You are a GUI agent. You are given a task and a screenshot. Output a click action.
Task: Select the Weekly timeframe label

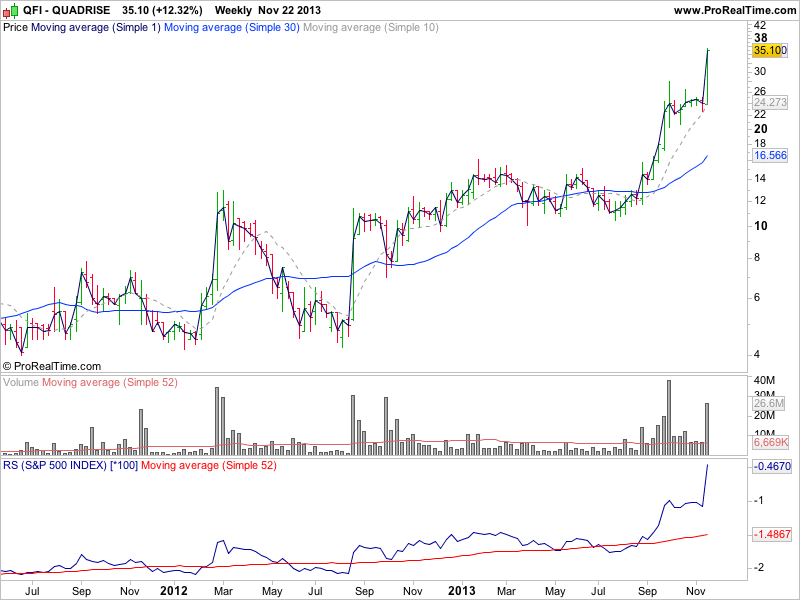tap(233, 10)
